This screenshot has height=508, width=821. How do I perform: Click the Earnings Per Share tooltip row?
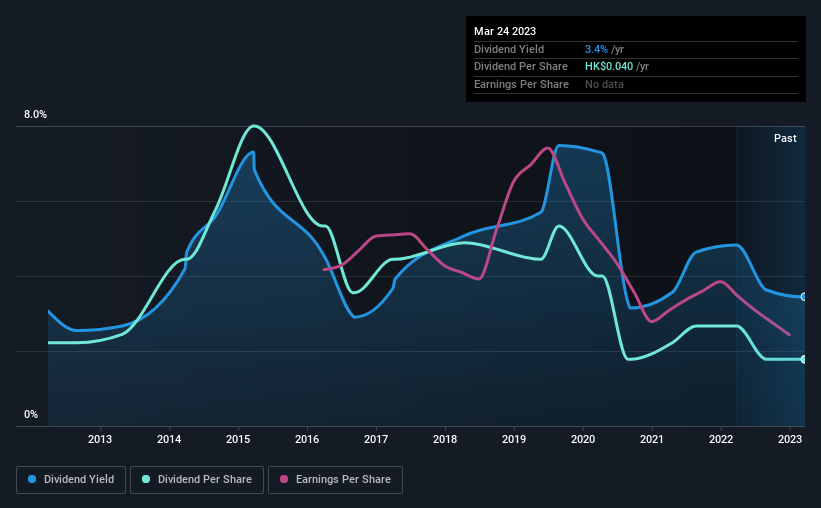point(636,84)
